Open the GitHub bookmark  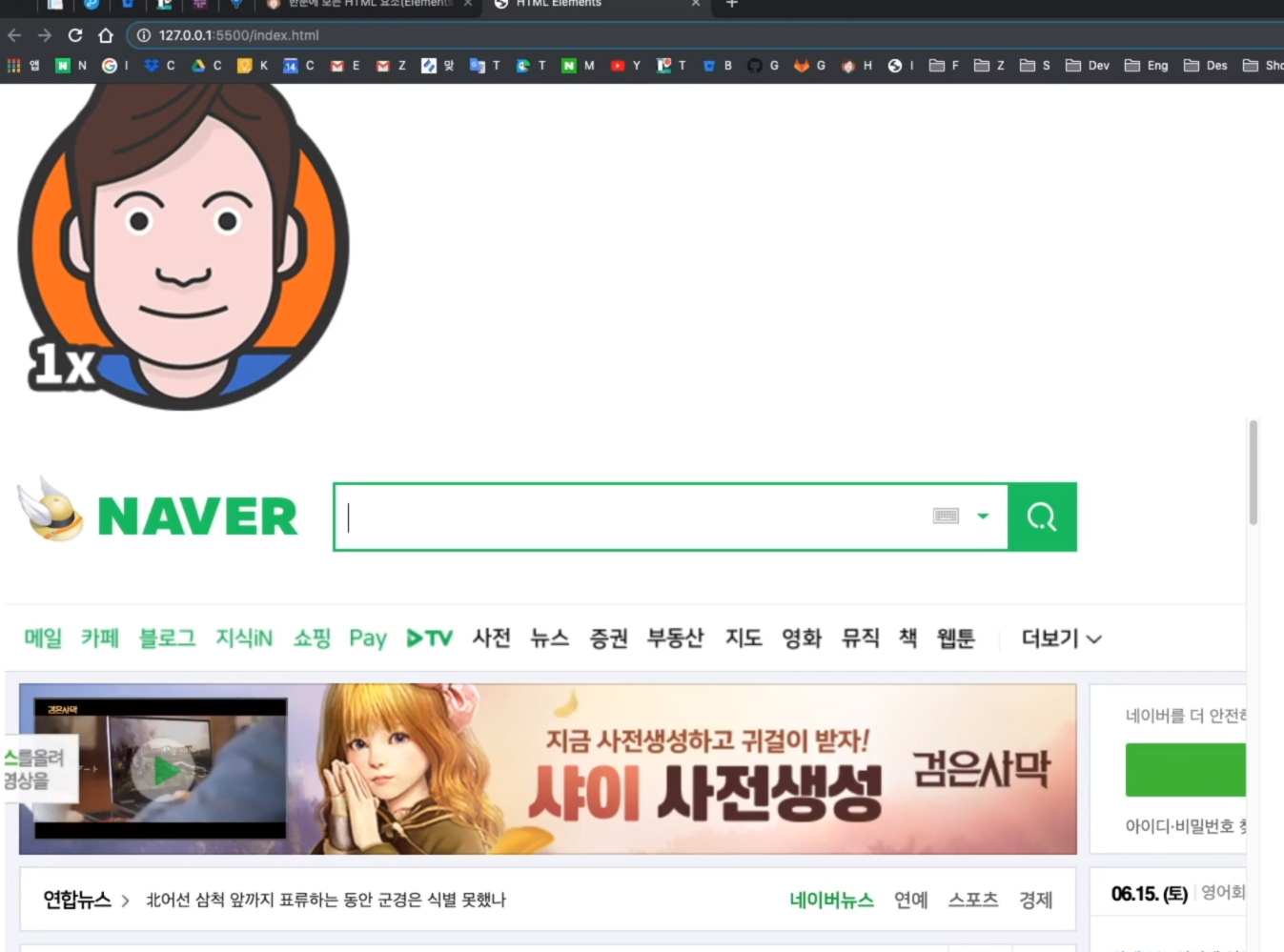[x=763, y=66]
